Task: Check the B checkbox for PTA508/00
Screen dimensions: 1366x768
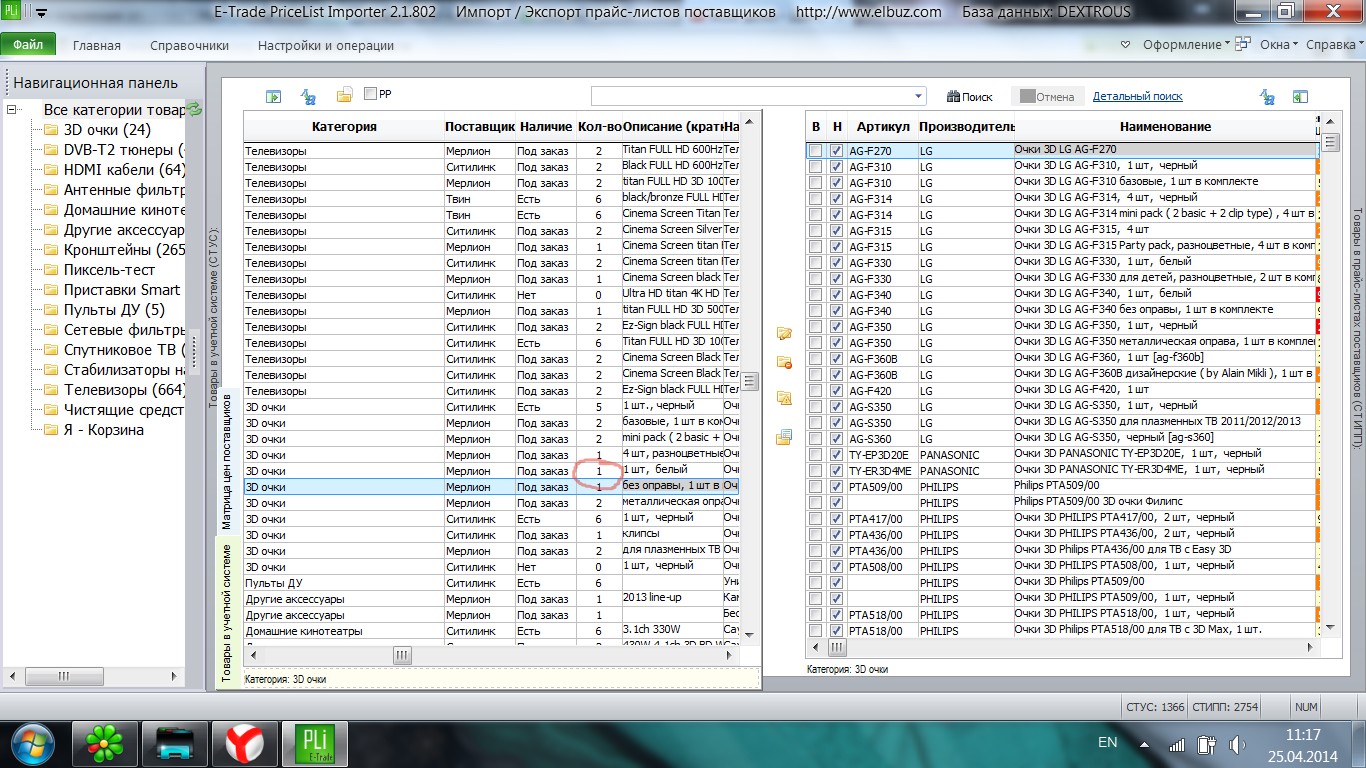Action: pos(816,567)
